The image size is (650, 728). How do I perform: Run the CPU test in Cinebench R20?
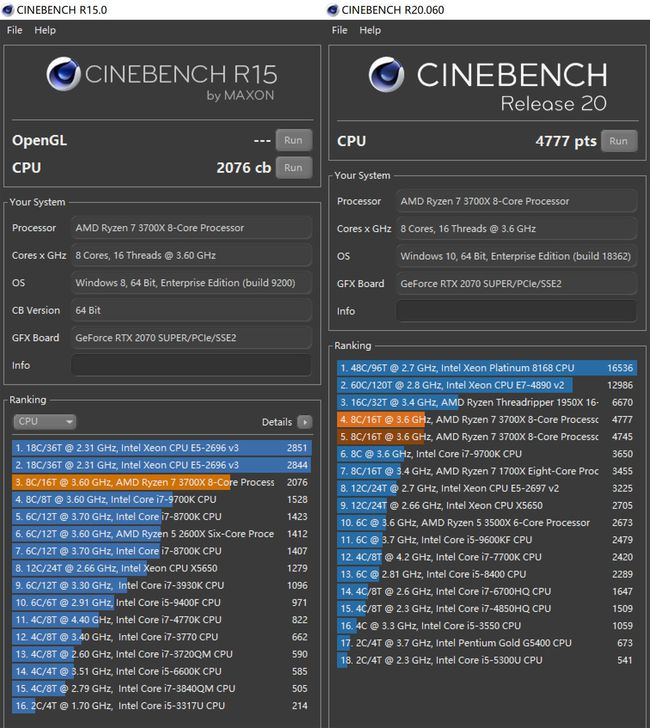pyautogui.click(x=619, y=141)
